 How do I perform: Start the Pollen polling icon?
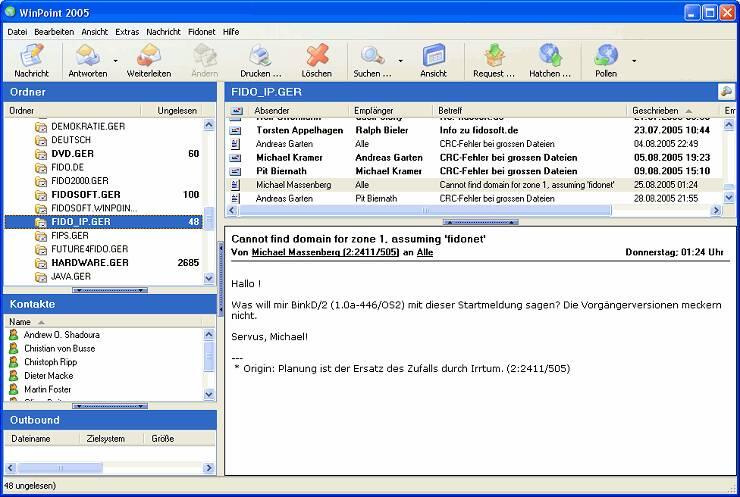(x=606, y=55)
